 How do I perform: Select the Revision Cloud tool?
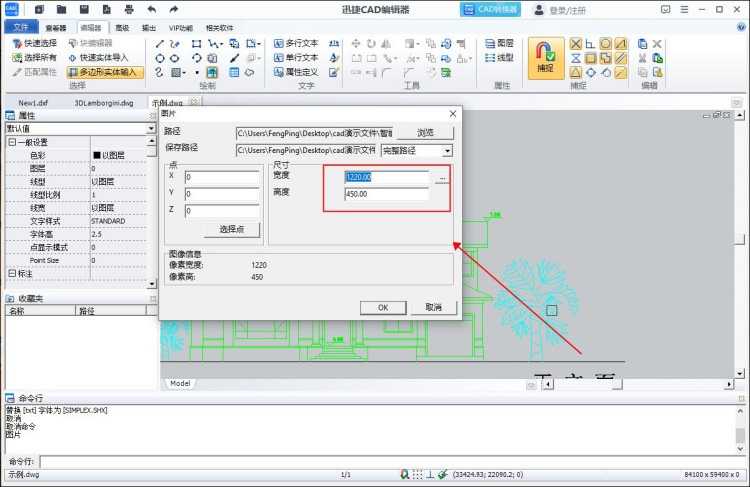click(x=249, y=72)
